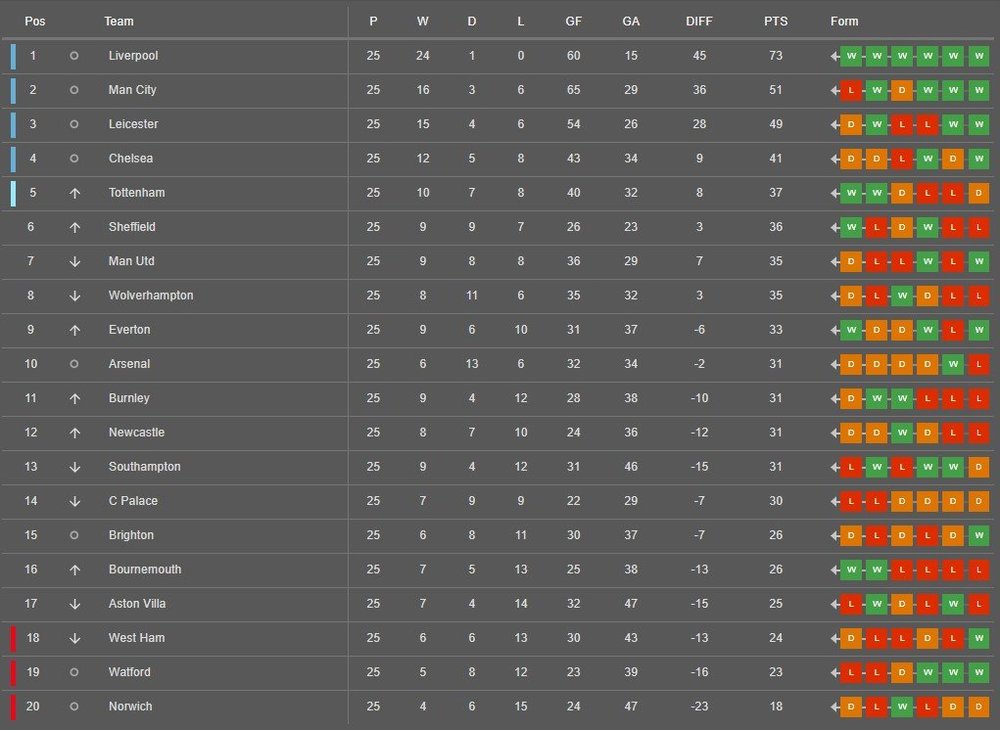Click Everton's red L form badge
The width and height of the screenshot is (1000, 730).
click(953, 330)
